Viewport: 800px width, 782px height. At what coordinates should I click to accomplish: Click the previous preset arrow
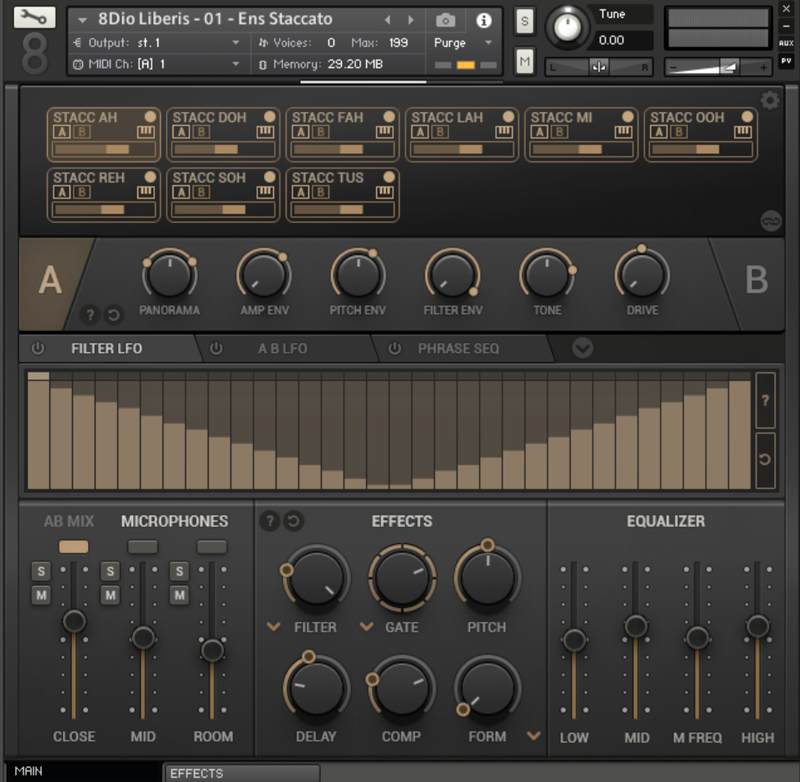pos(387,20)
